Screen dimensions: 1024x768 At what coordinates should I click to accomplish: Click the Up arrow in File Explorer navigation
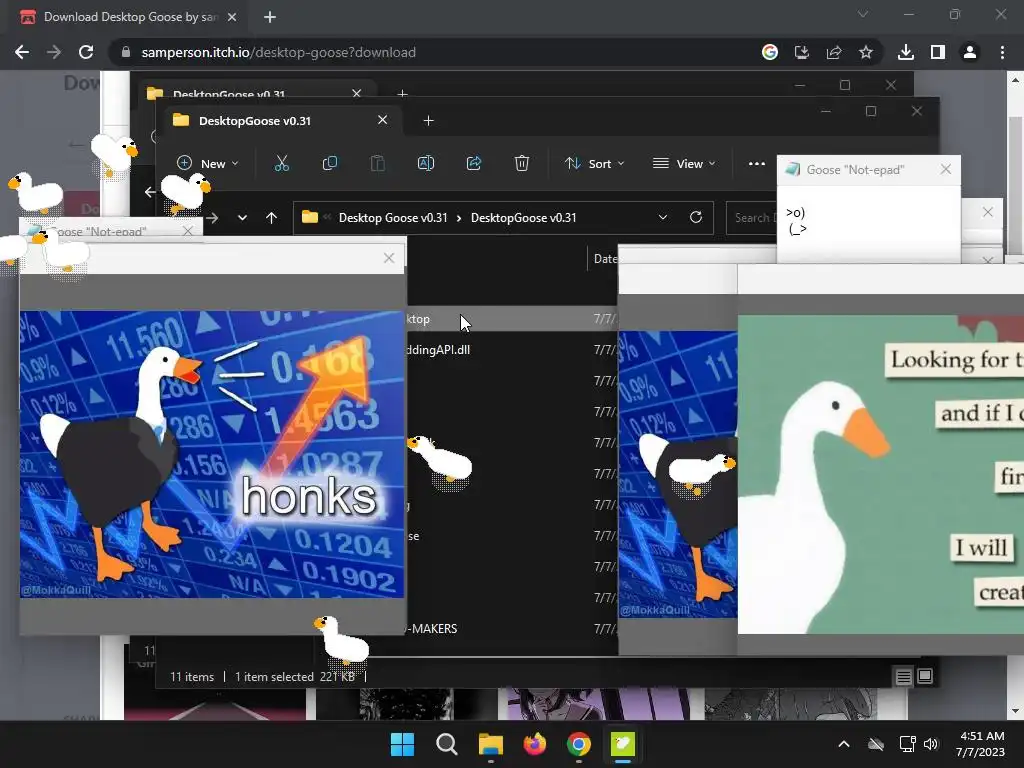272,217
